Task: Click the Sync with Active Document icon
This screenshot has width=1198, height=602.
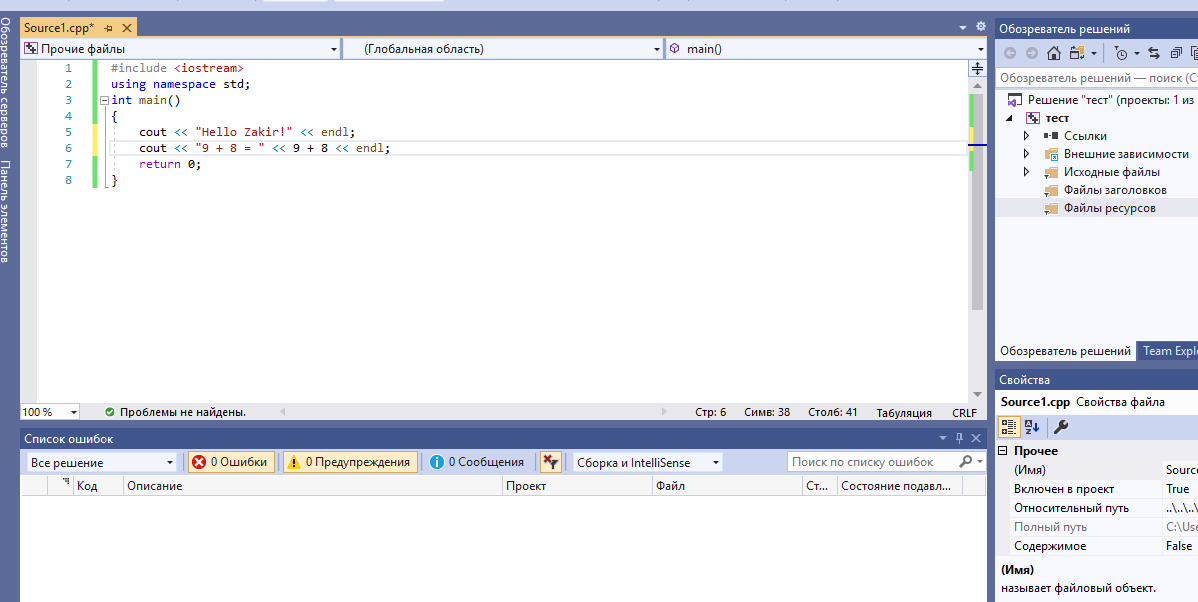Action: (1153, 53)
